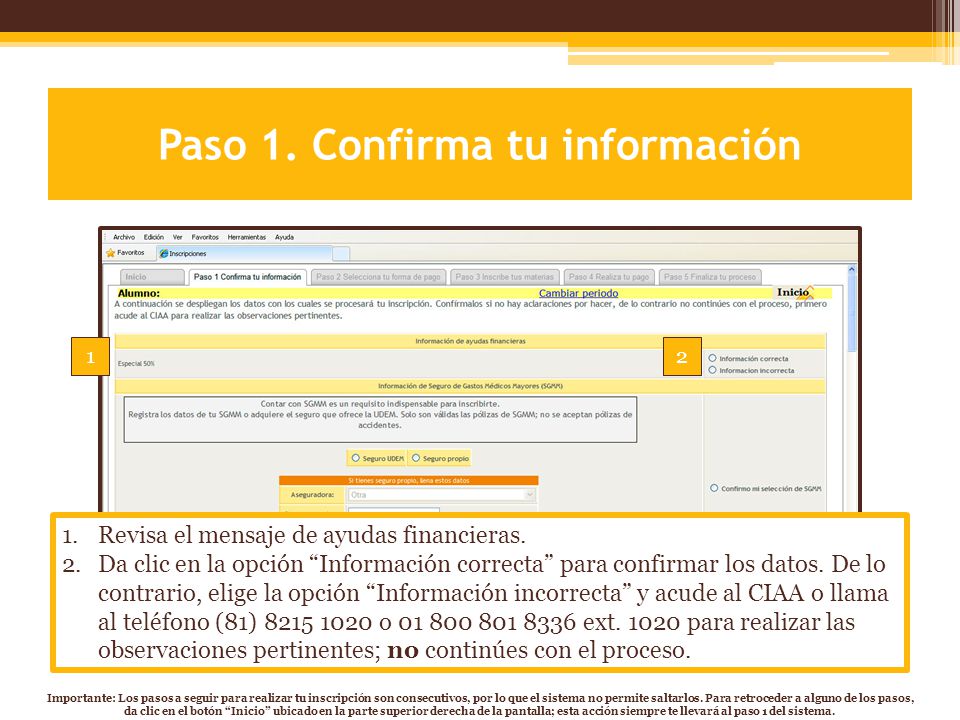
Task: Select Confirmo mi selección de SGMM
Action: (714, 488)
